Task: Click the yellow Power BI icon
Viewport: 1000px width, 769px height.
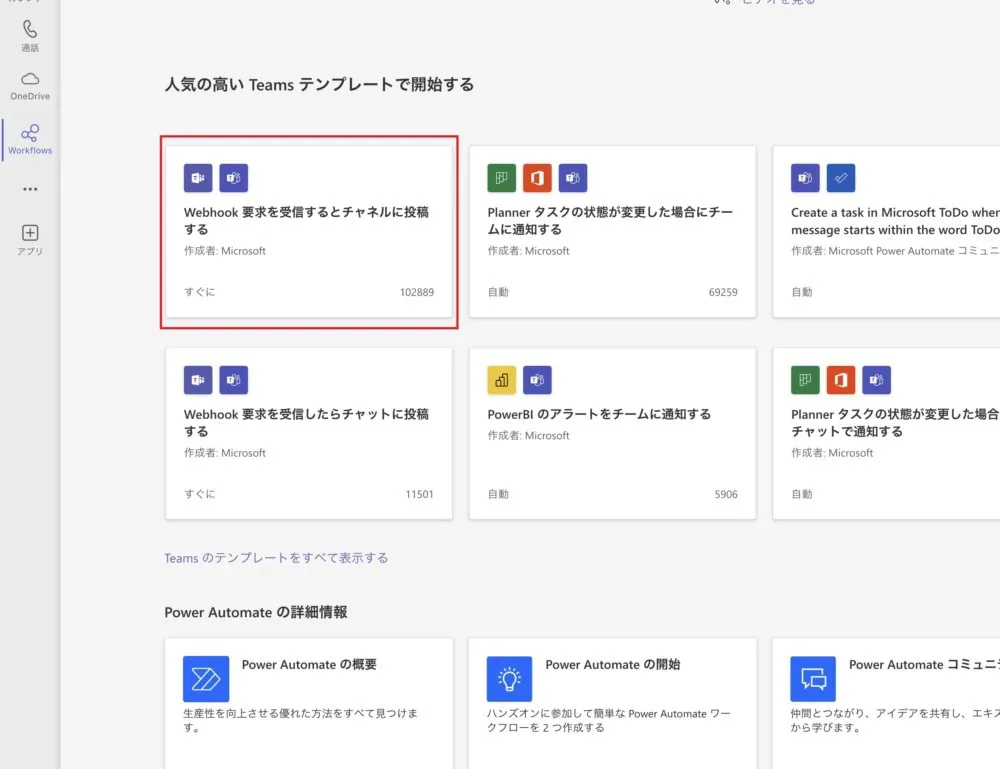Action: pos(502,380)
